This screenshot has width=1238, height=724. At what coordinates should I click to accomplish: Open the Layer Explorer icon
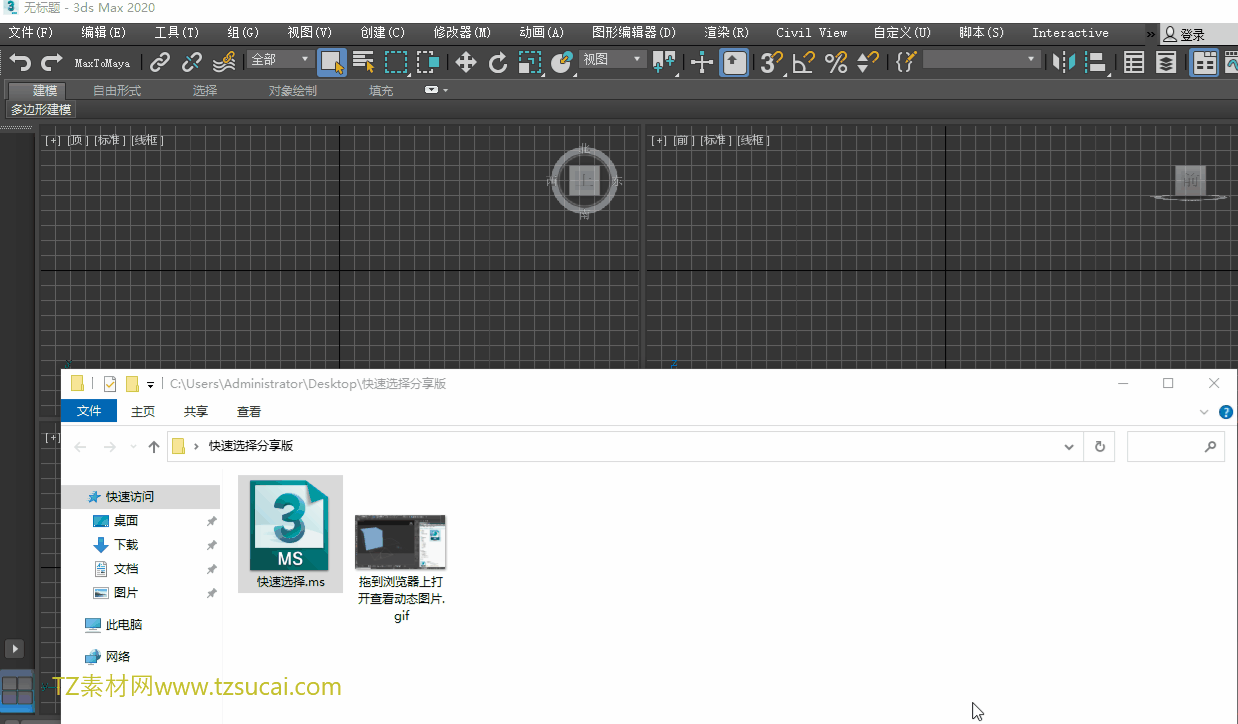(1166, 62)
